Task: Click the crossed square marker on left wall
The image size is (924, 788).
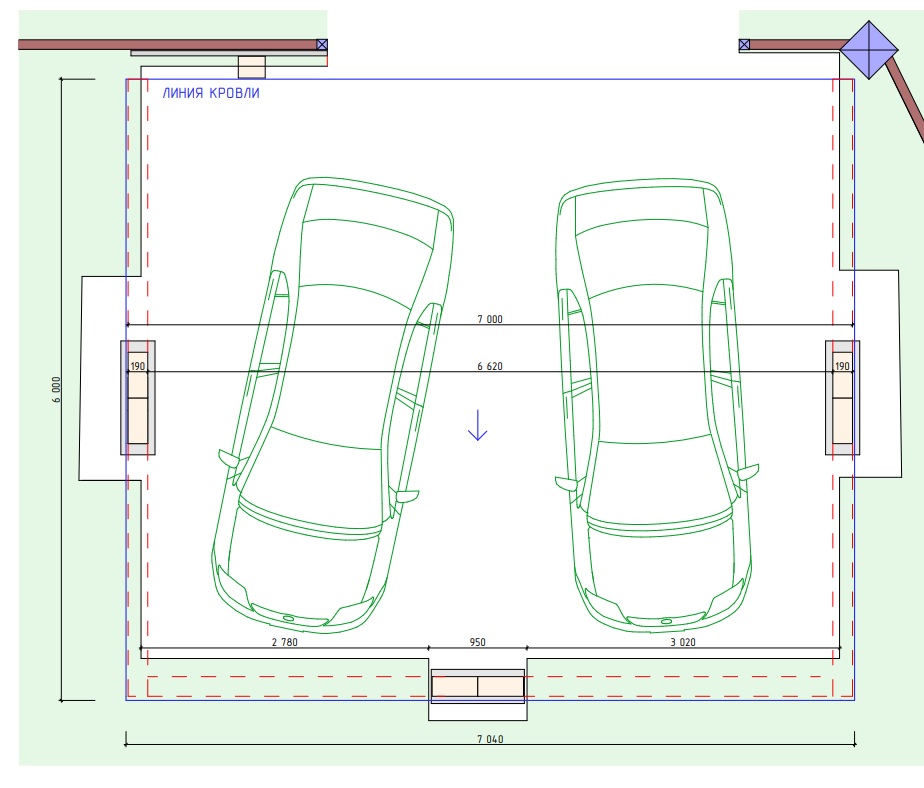Action: [322, 44]
